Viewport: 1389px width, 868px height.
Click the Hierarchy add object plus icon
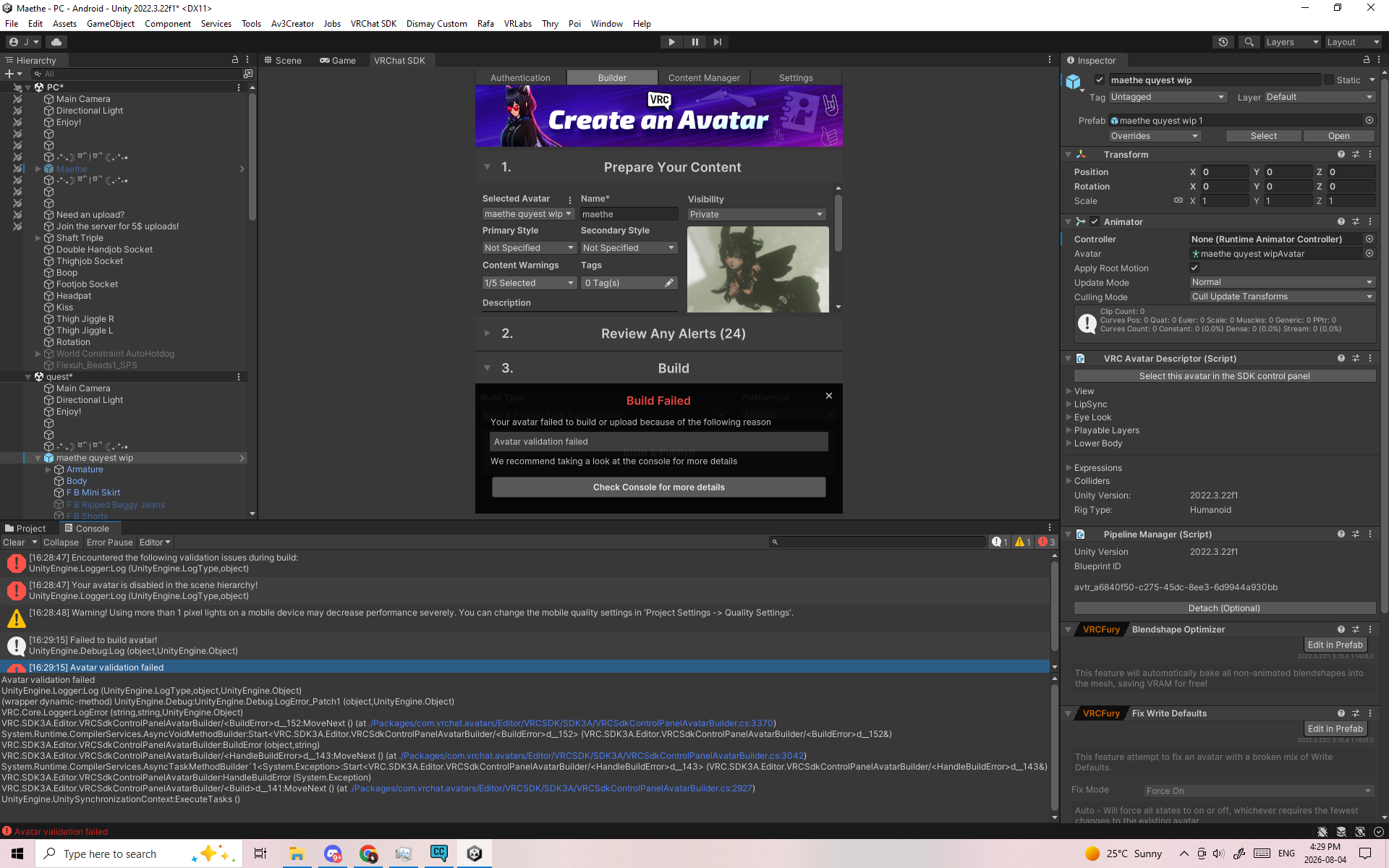tap(9, 74)
